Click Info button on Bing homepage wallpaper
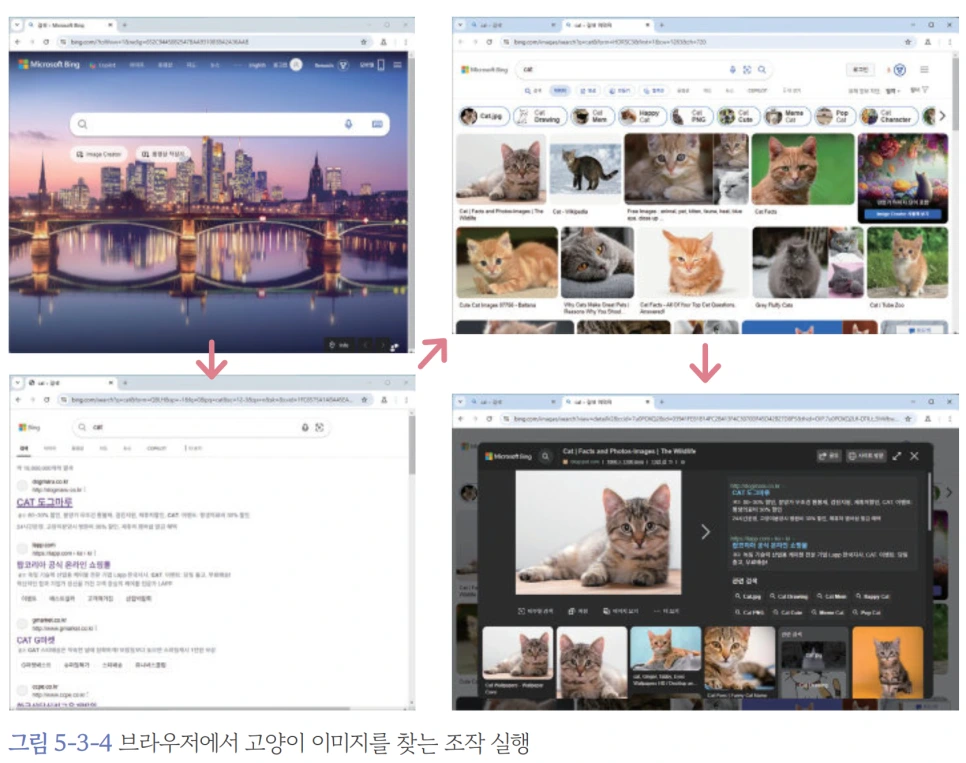 339,345
